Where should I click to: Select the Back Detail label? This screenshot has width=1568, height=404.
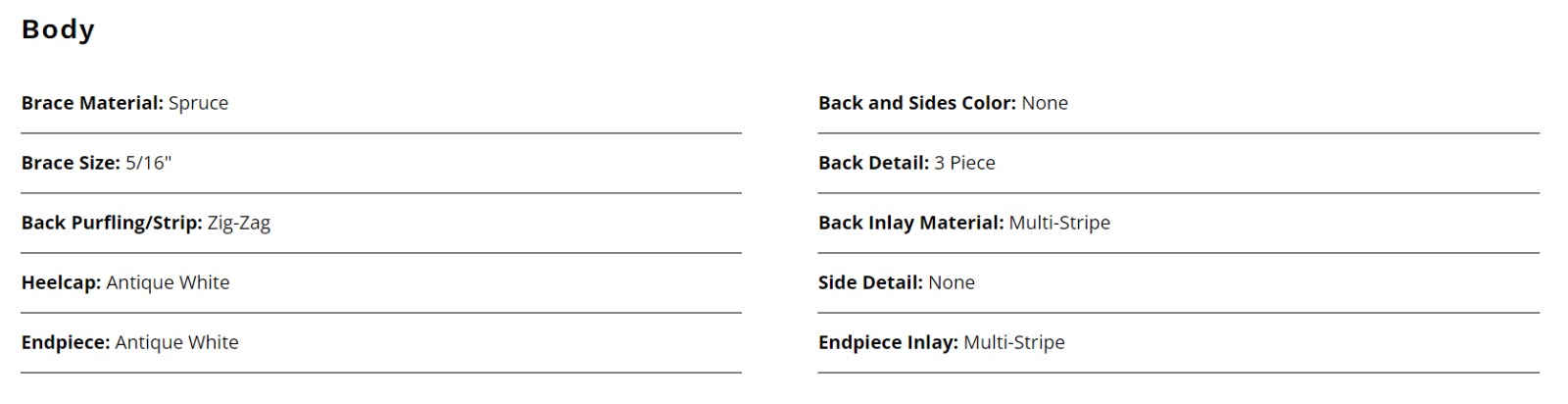[873, 163]
